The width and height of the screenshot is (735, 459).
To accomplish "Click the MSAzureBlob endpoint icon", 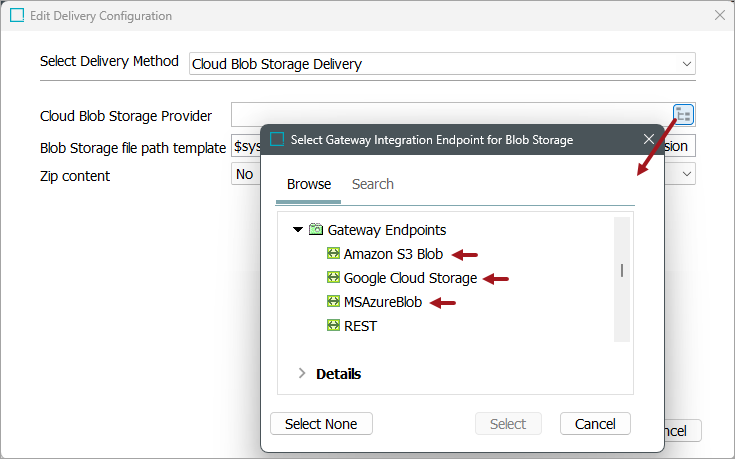I will click(334, 302).
